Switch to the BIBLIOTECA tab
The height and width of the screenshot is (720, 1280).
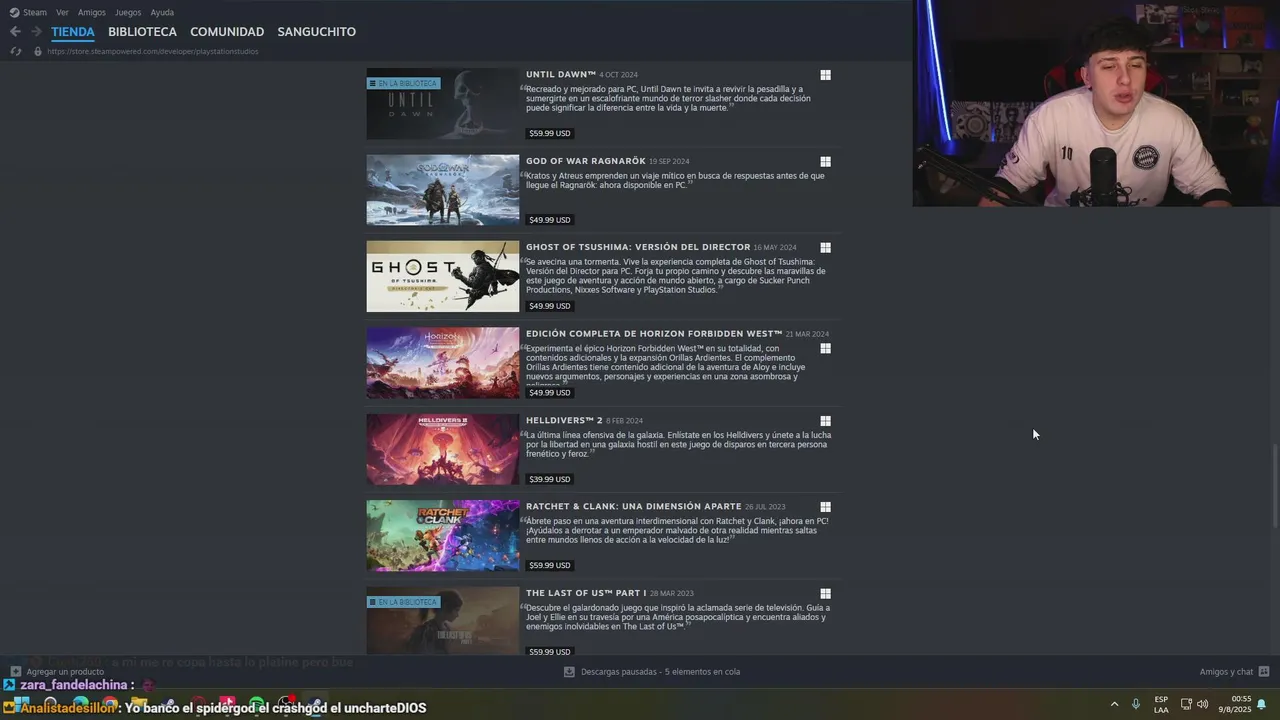click(142, 32)
